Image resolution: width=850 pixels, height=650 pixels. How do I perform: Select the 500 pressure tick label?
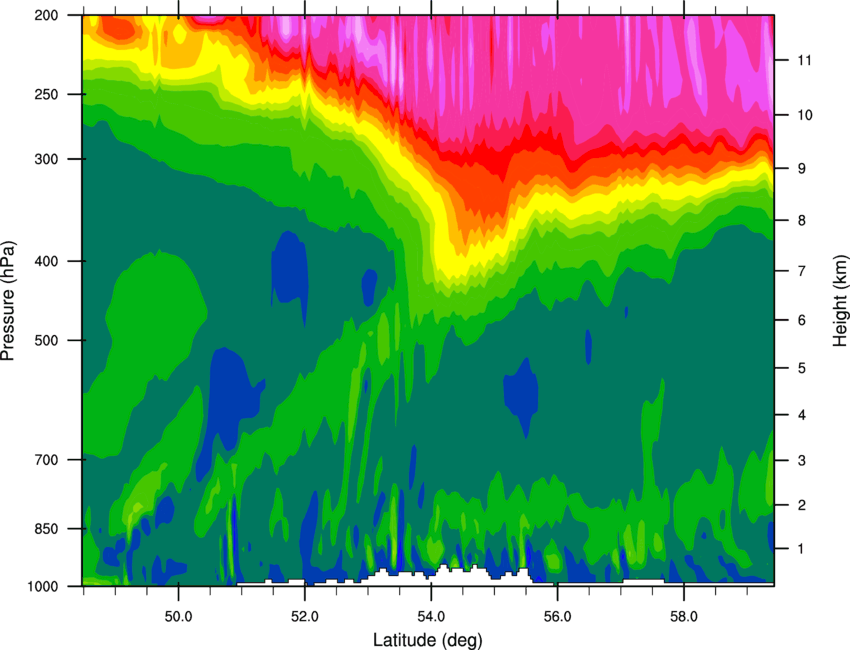(x=47, y=340)
